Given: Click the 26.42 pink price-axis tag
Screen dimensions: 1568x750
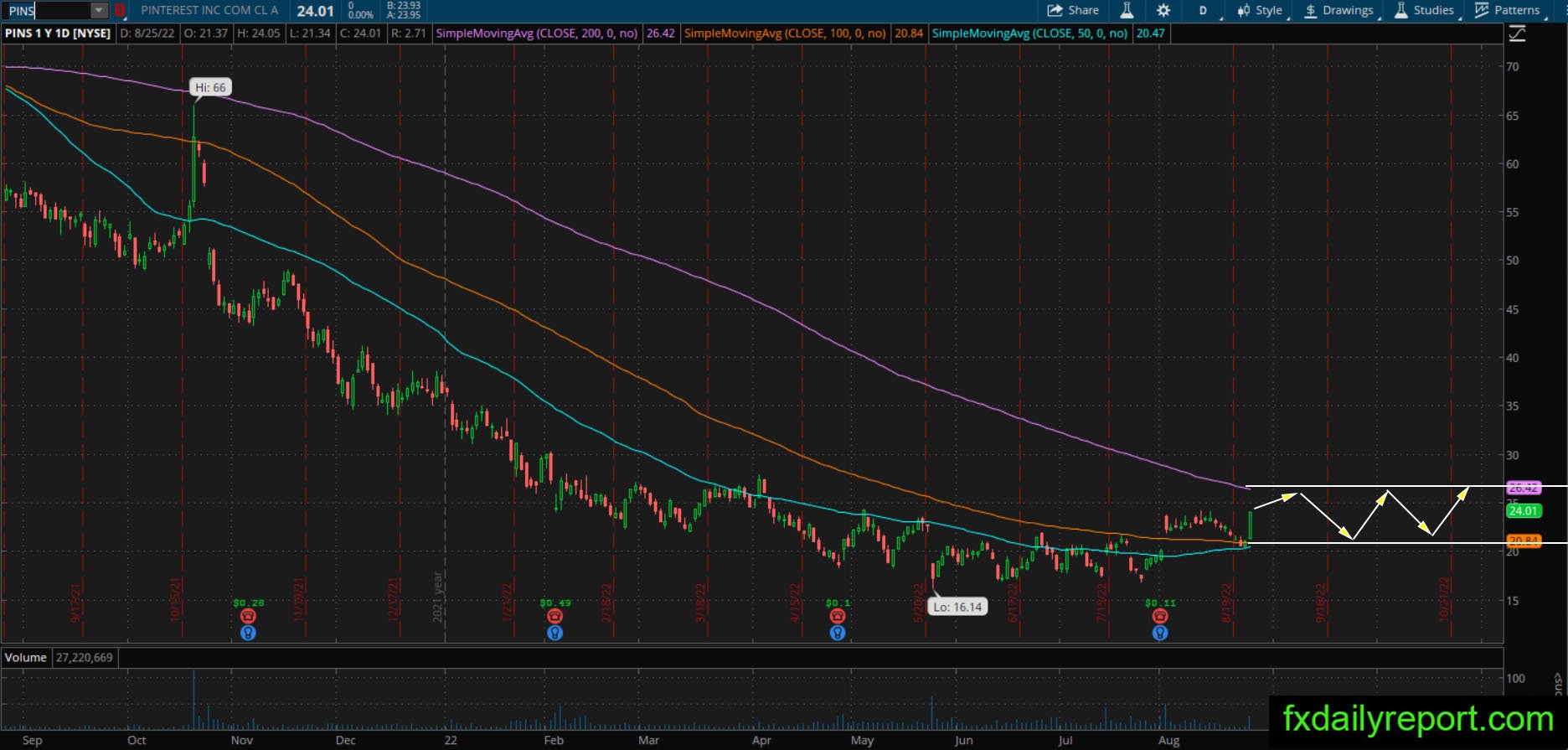Looking at the screenshot, I should point(1523,488).
